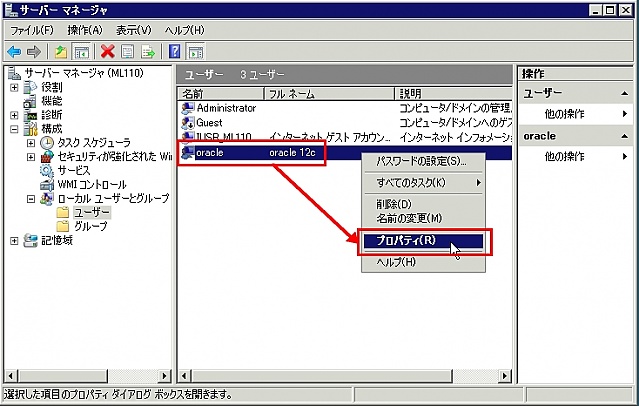Image resolution: width=639 pixels, height=406 pixels.
Task: Click the blue Help question mark icon
Action: point(174,52)
